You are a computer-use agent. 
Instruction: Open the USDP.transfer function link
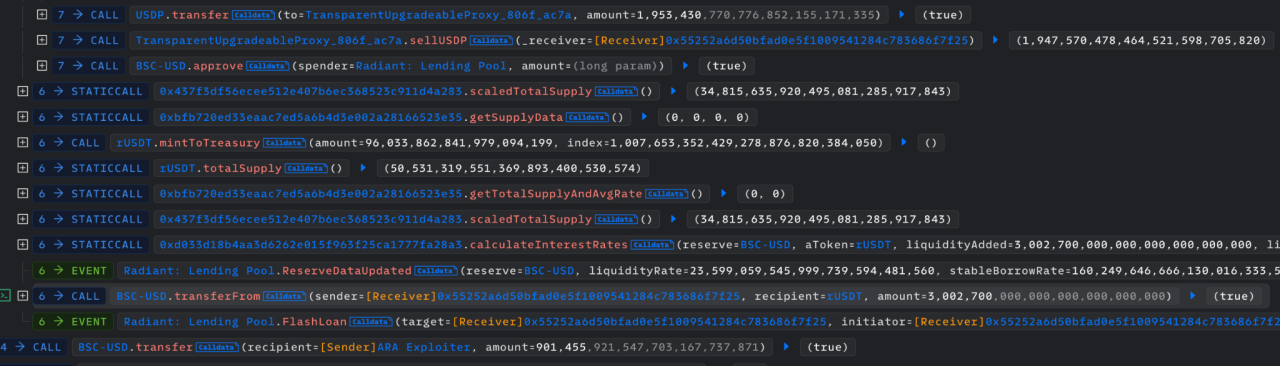(x=182, y=15)
